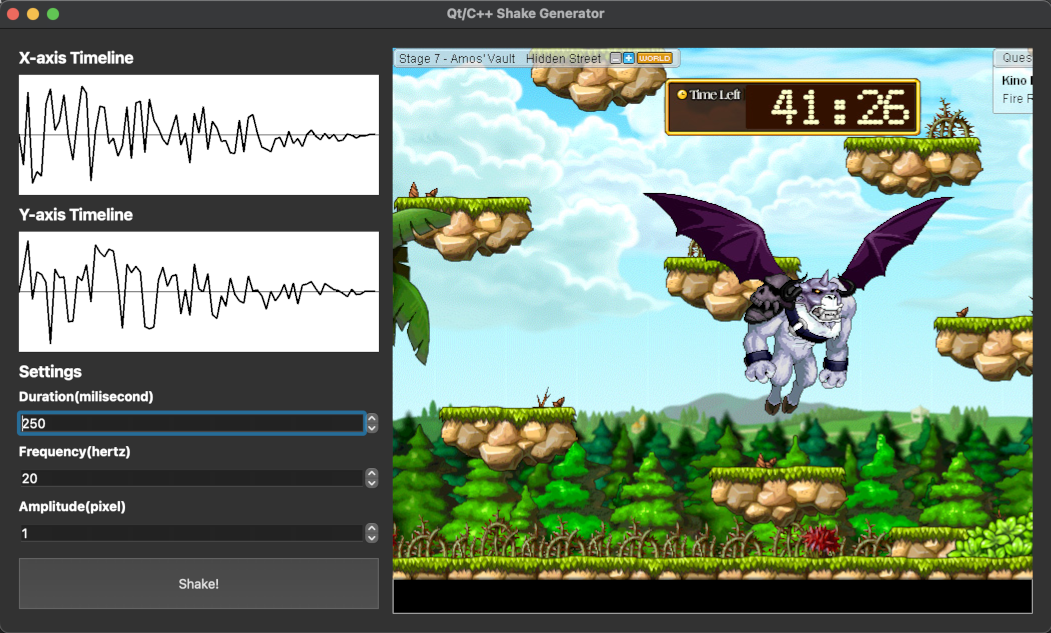
Task: Focus the Duration(milisecond) input field
Action: [192, 423]
